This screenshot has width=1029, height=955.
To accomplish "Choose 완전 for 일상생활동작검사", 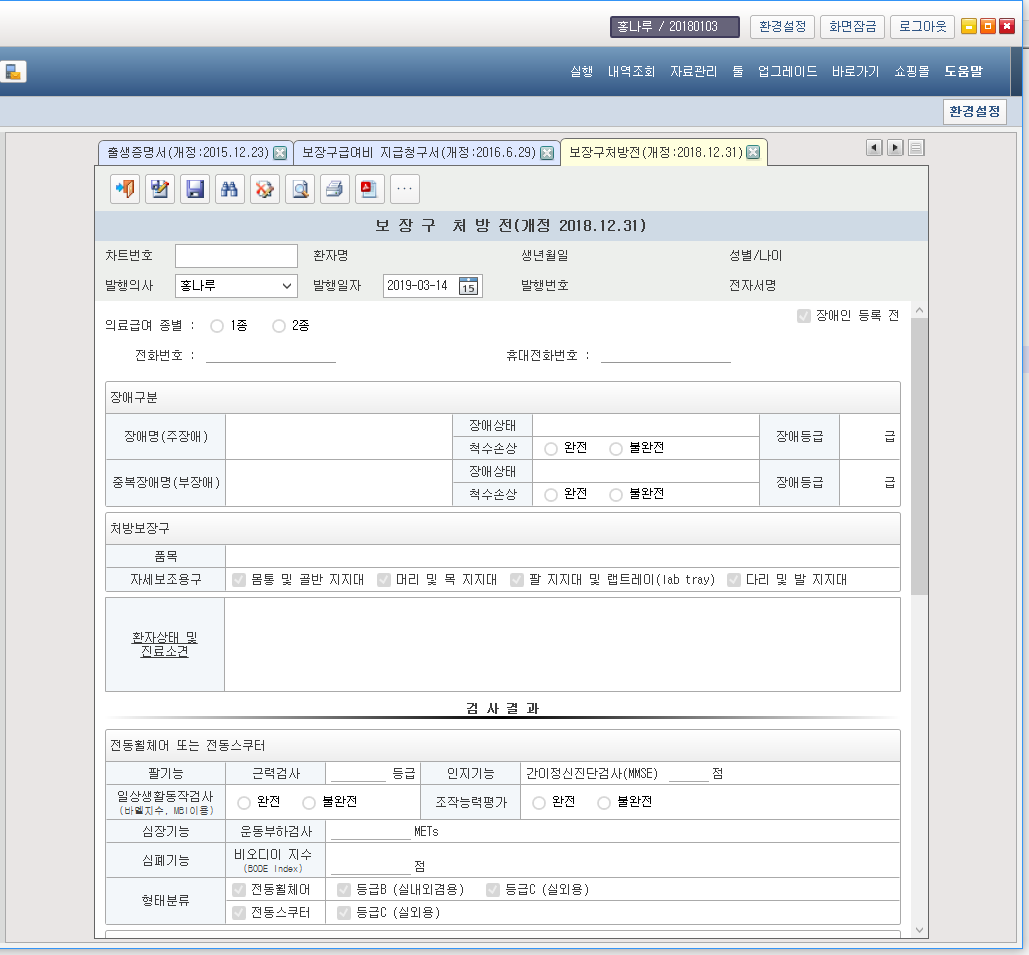I will [244, 802].
